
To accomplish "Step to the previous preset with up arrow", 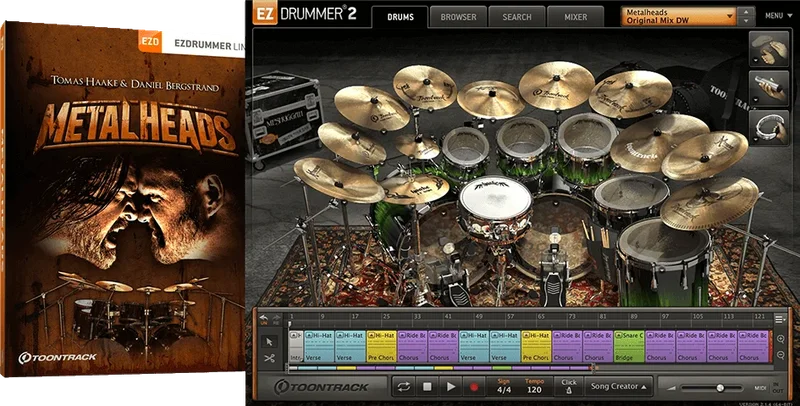I will tap(746, 12).
